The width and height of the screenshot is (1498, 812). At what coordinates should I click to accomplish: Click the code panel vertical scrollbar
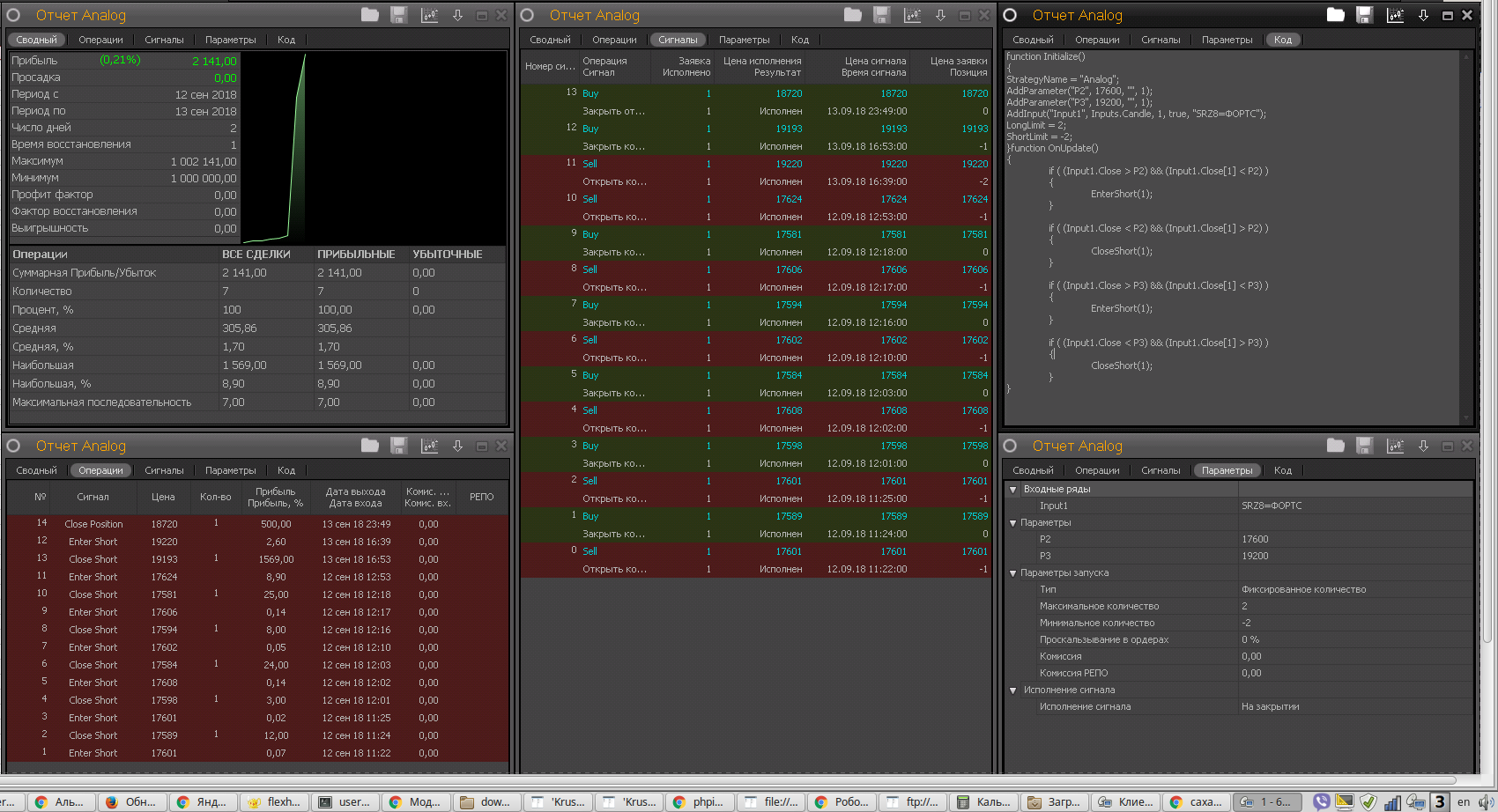click(1467, 238)
